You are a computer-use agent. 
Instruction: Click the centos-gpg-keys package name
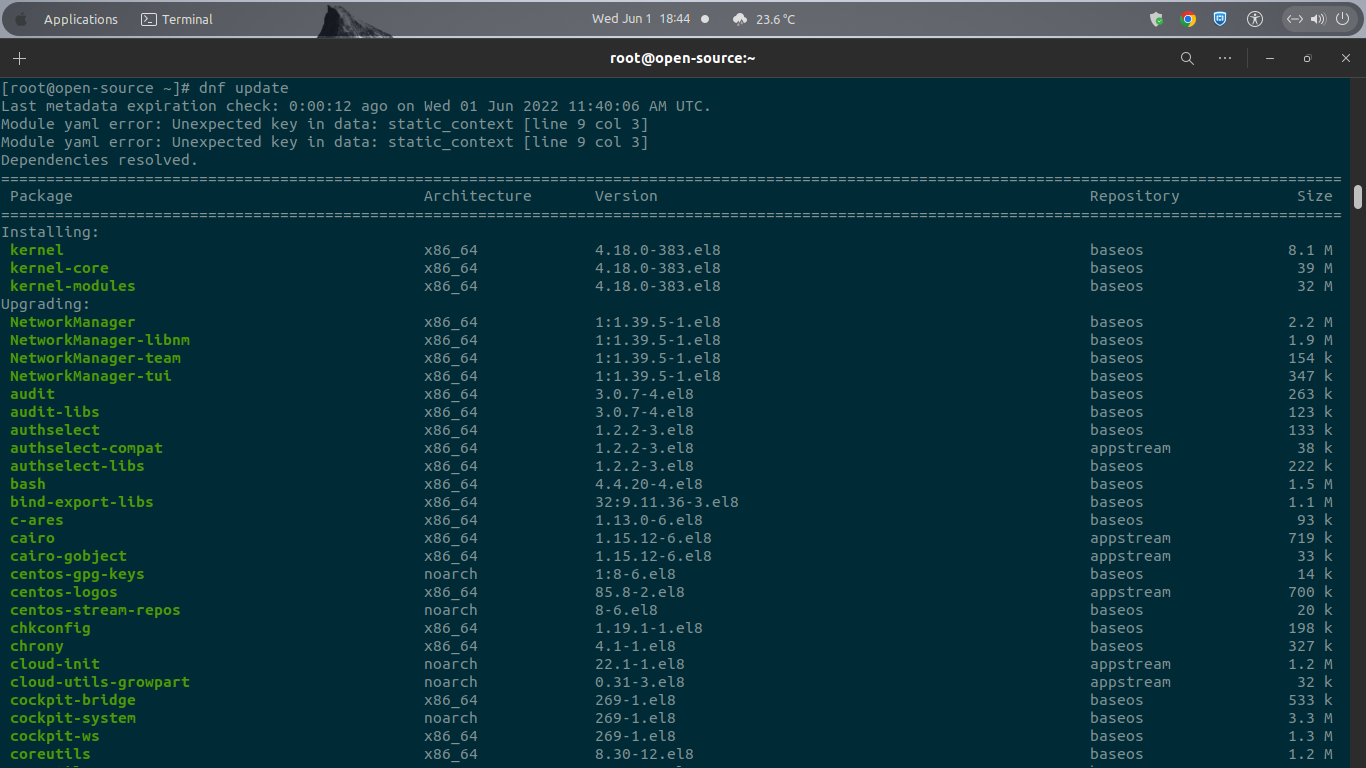[77, 574]
